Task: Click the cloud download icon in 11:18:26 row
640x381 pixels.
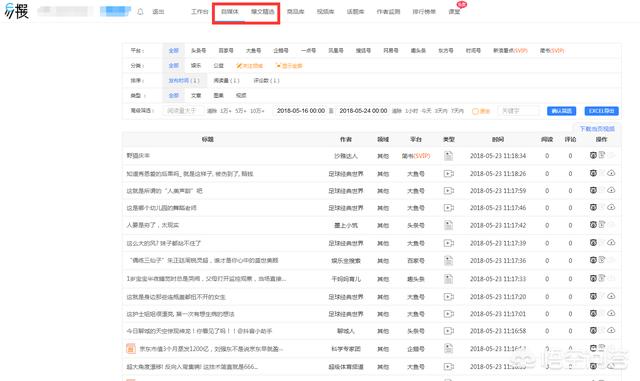Action: [x=611, y=173]
